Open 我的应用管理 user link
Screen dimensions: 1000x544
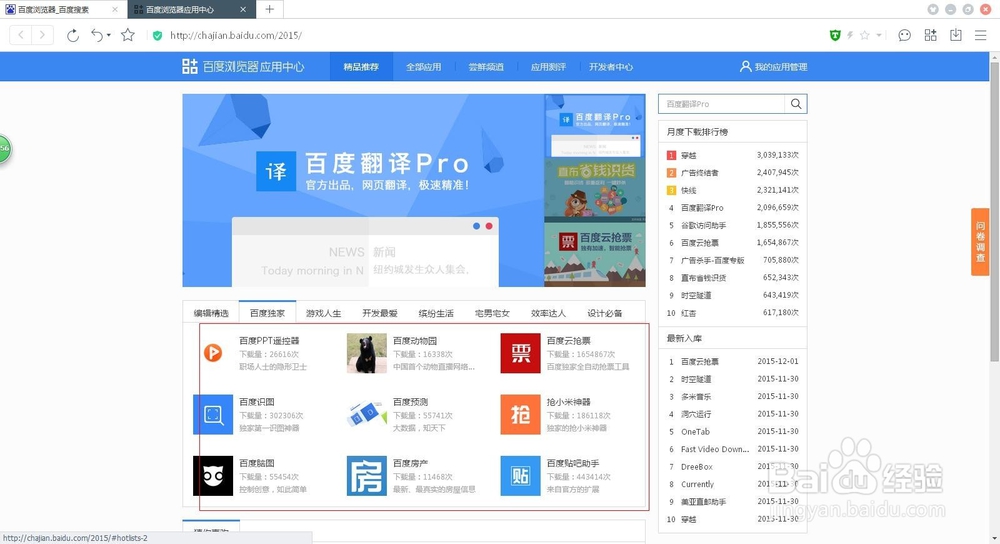point(773,66)
